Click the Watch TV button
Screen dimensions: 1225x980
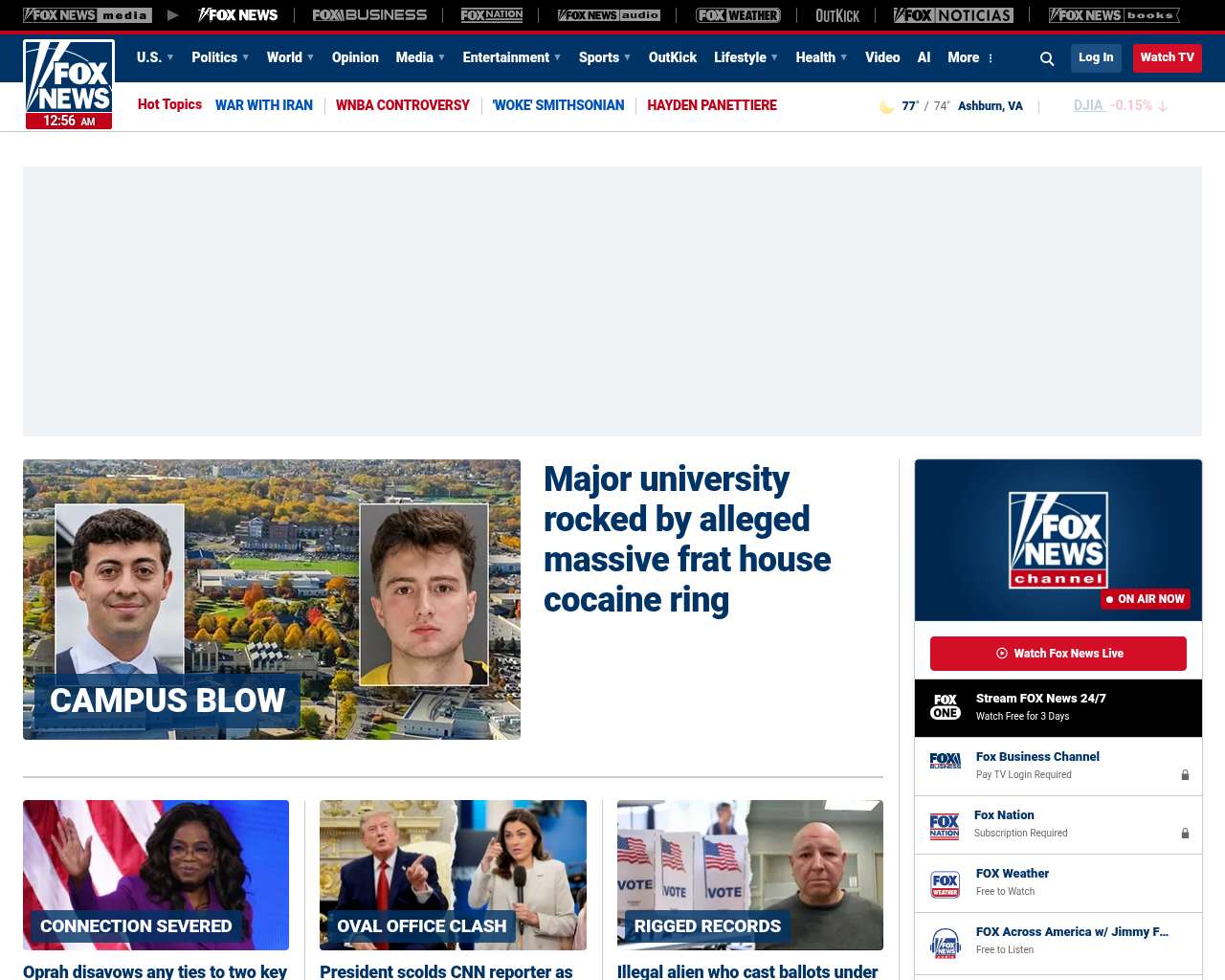coord(1168,58)
